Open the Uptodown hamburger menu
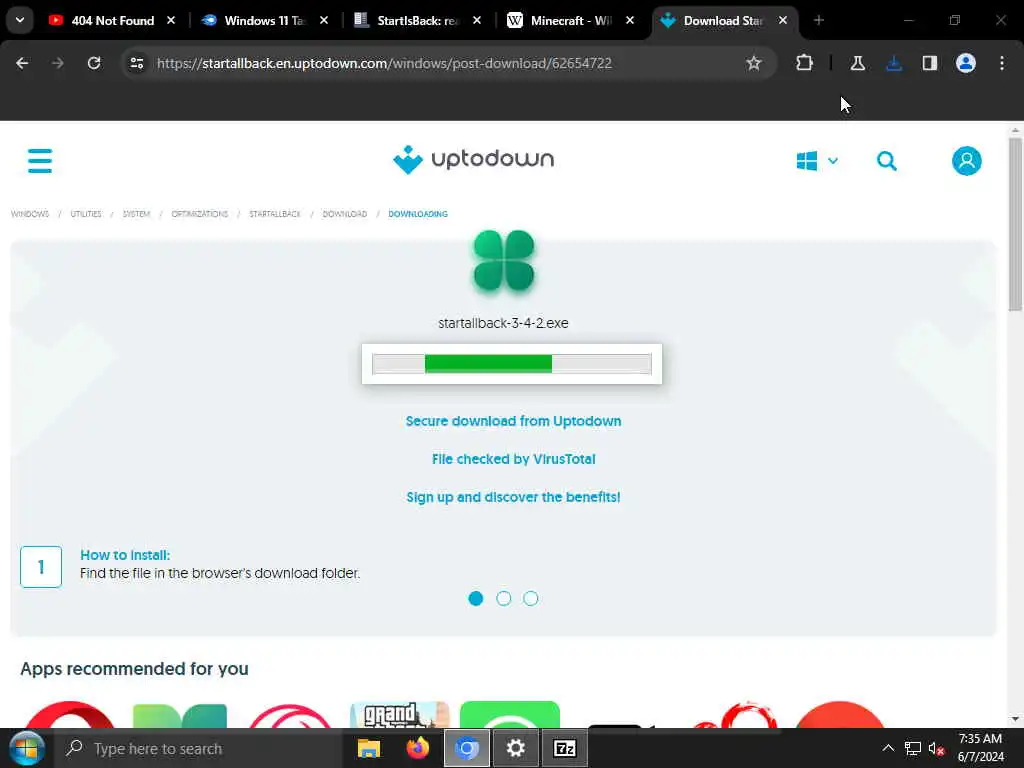Screen dimensions: 1024x768 coord(40,161)
